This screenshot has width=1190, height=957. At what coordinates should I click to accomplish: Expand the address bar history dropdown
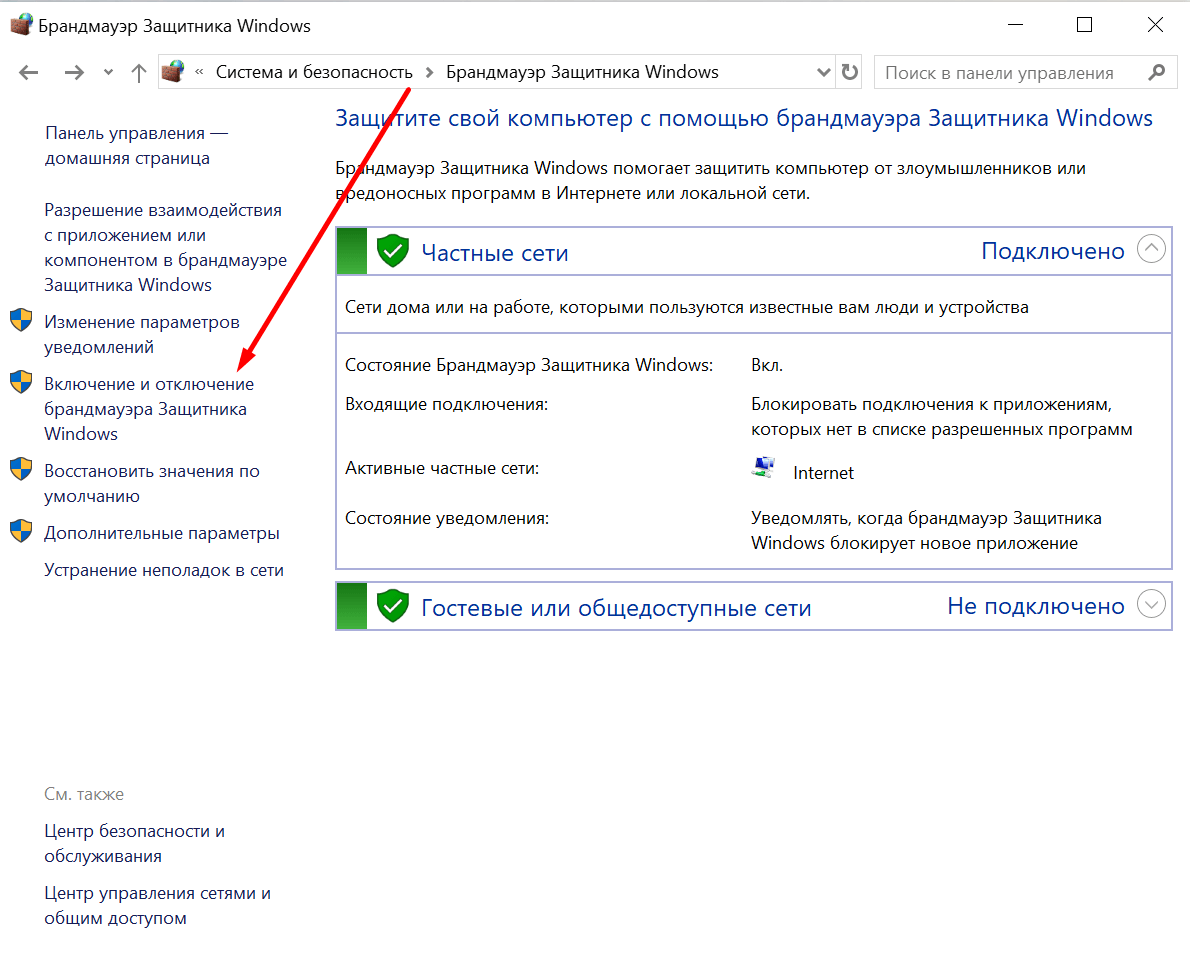click(x=823, y=73)
